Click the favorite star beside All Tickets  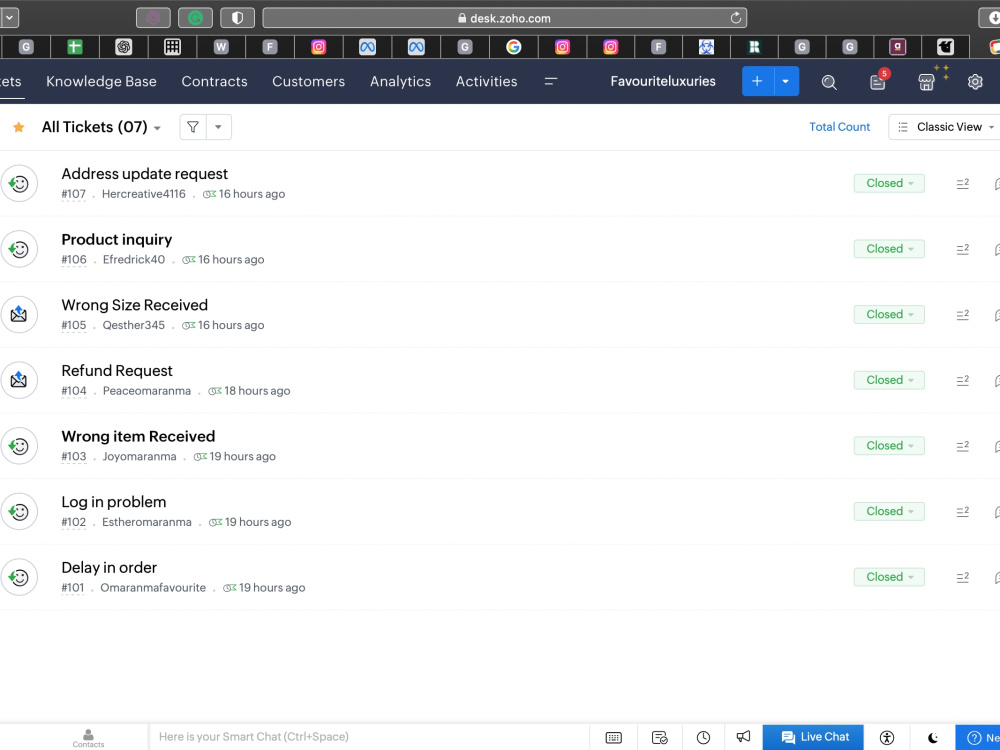(18, 127)
